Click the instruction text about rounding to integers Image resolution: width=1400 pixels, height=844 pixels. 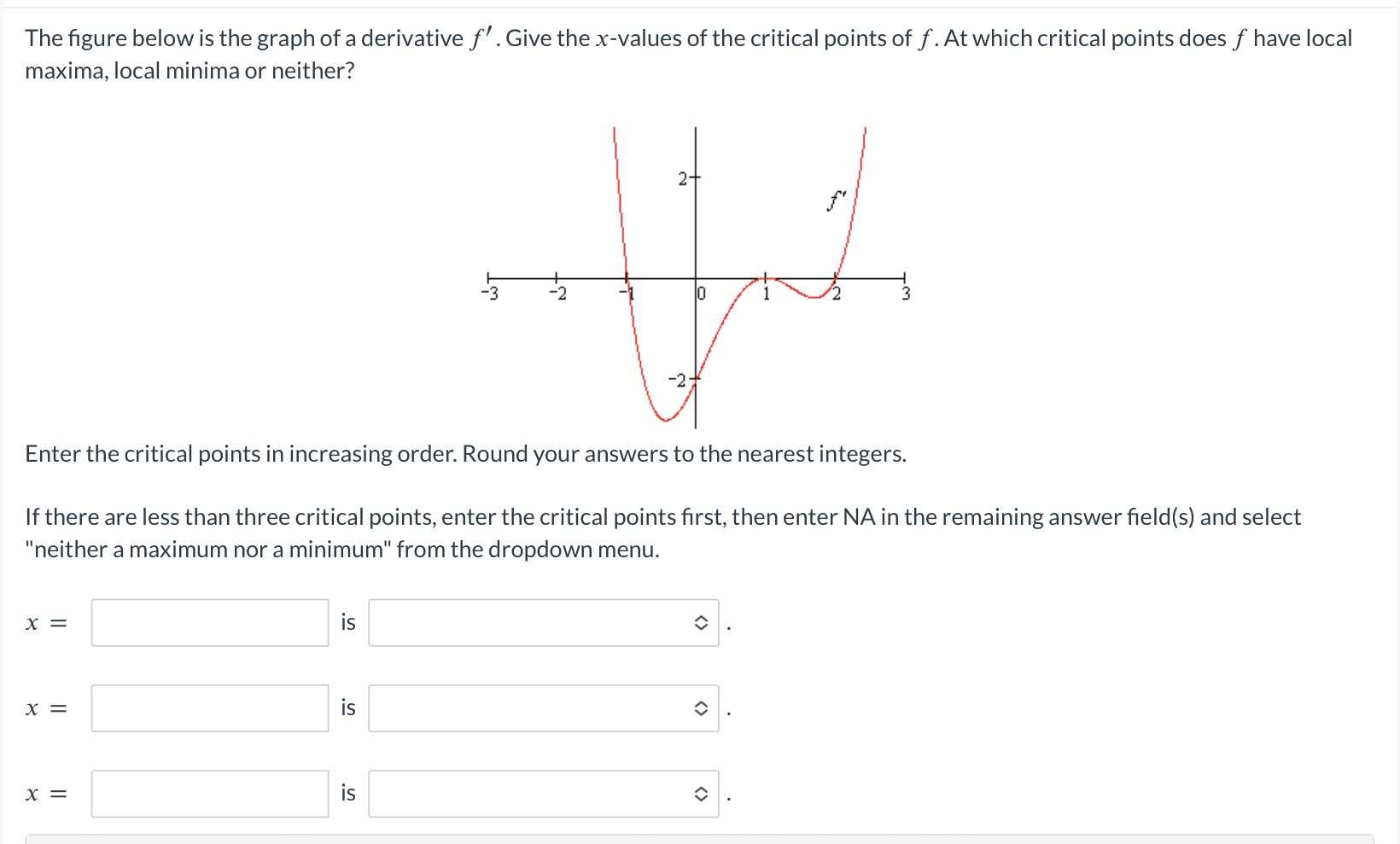(465, 453)
